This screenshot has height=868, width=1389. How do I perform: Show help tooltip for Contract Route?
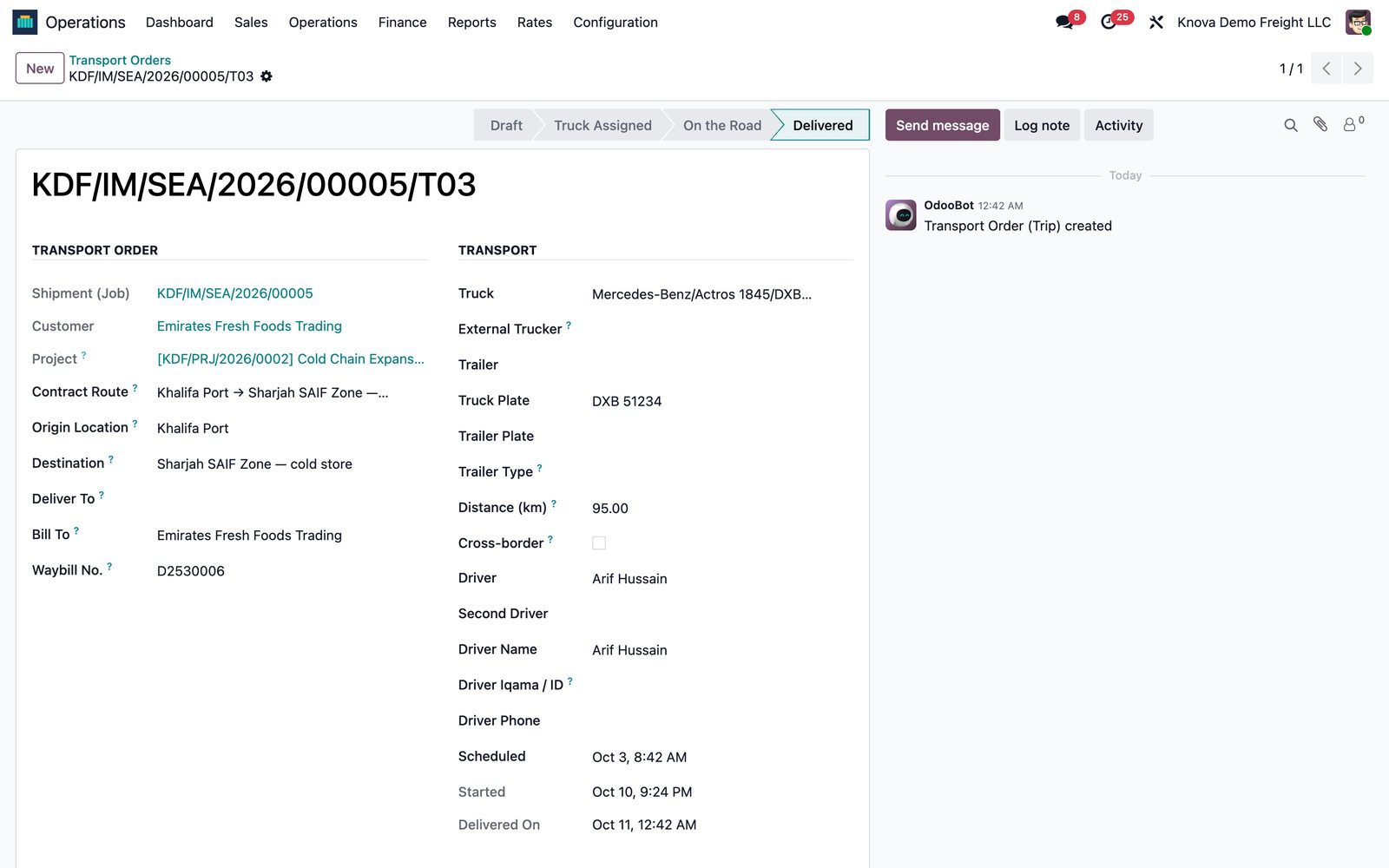[135, 388]
